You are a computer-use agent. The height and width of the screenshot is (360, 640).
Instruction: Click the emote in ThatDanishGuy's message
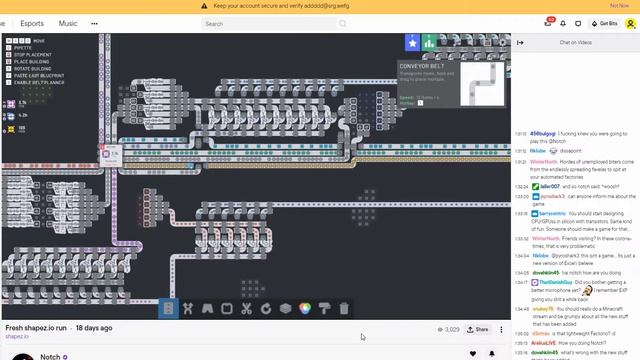[587, 290]
